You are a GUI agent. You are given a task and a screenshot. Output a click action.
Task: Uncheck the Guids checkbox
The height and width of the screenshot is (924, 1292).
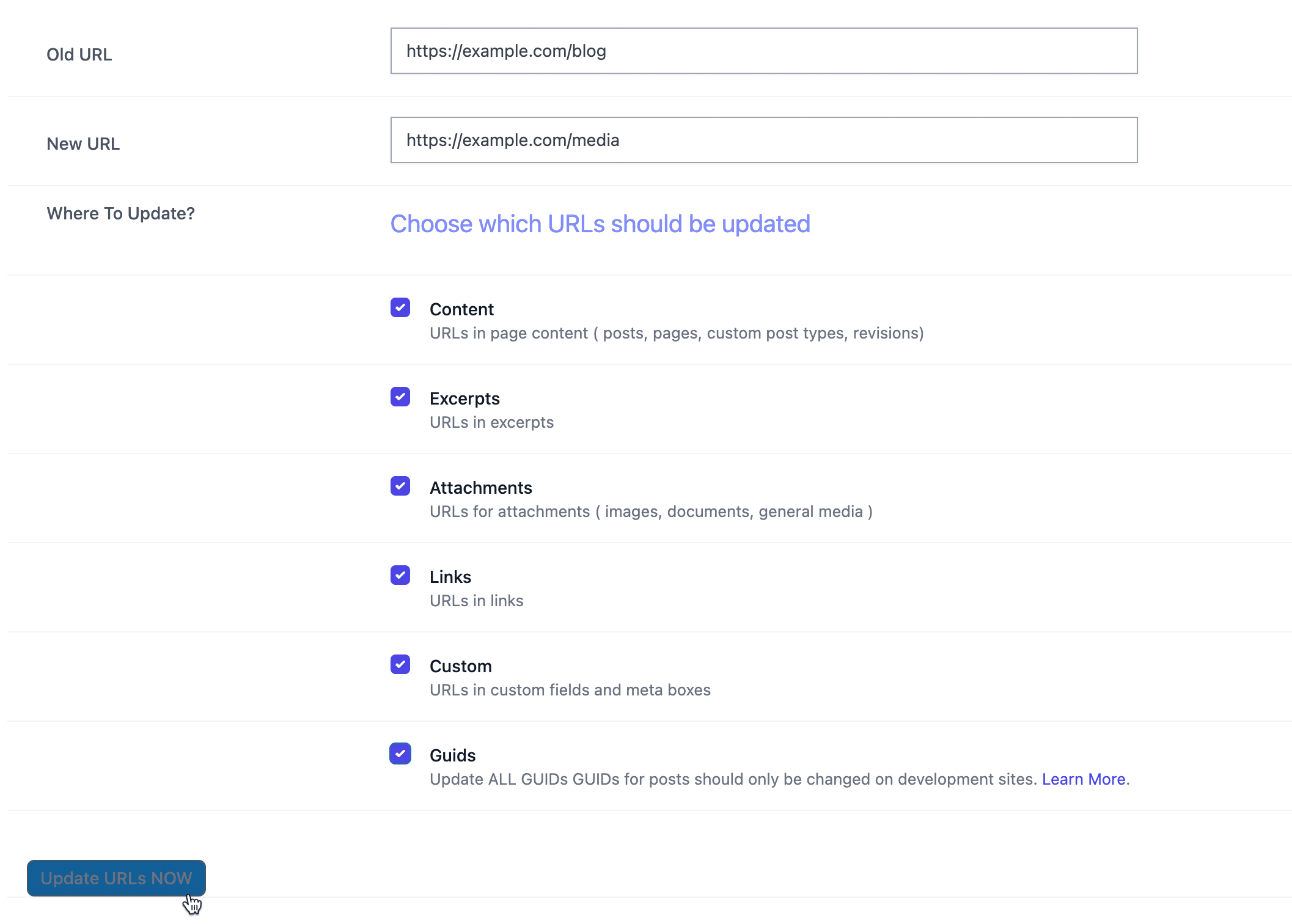click(x=400, y=754)
